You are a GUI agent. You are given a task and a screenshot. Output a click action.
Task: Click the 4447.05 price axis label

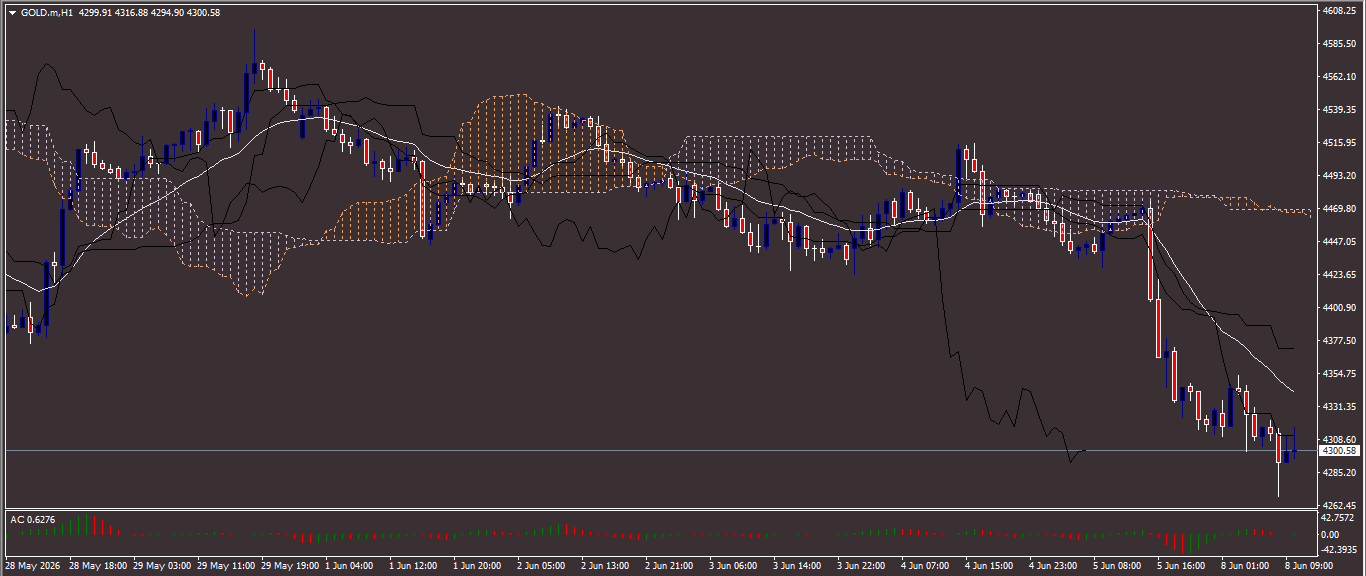coord(1337,242)
